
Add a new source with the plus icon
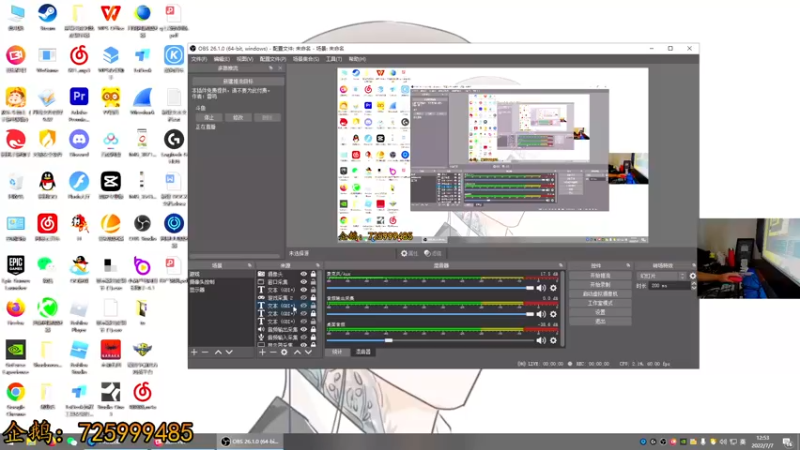tap(262, 352)
